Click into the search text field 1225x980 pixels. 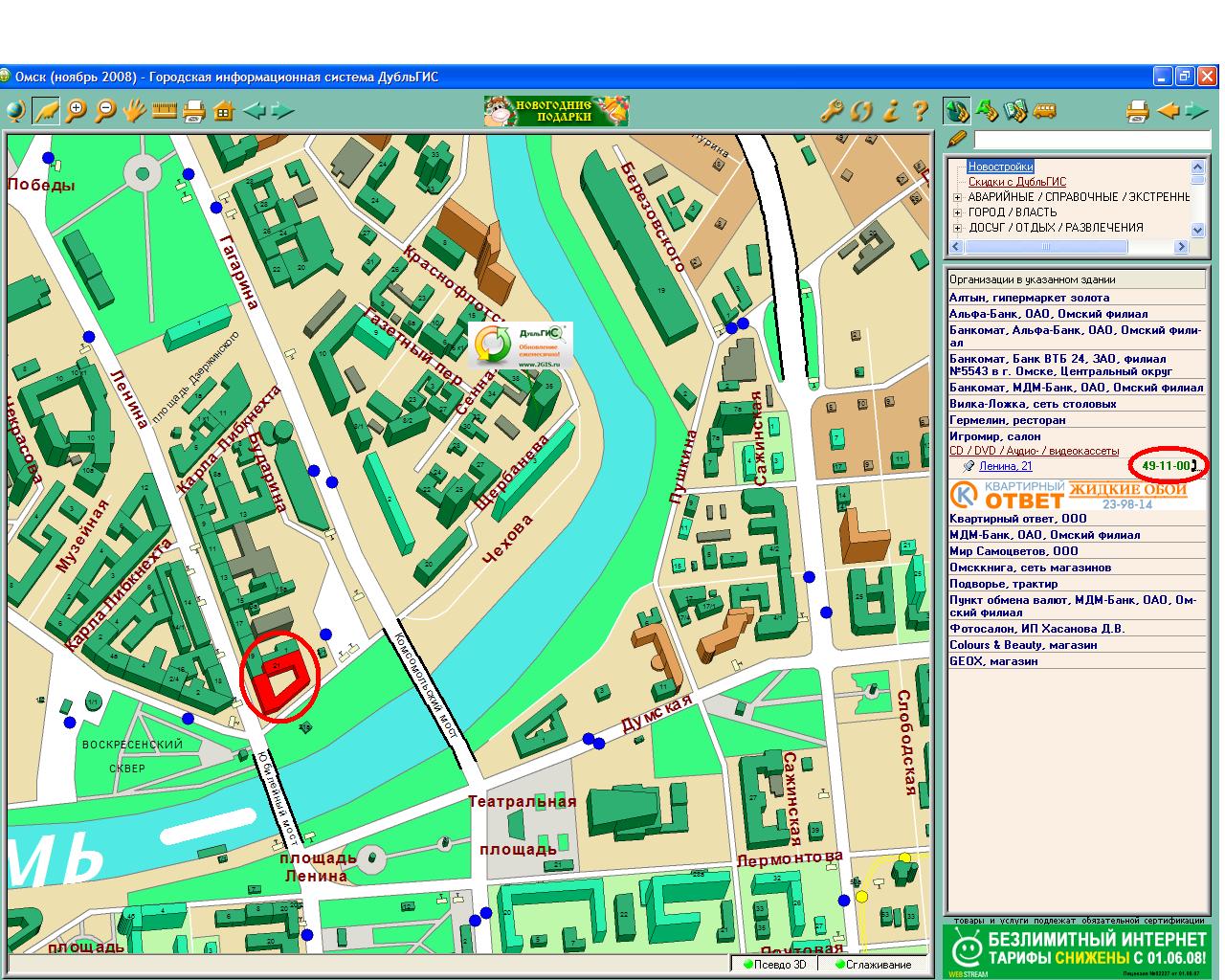click(x=1091, y=140)
